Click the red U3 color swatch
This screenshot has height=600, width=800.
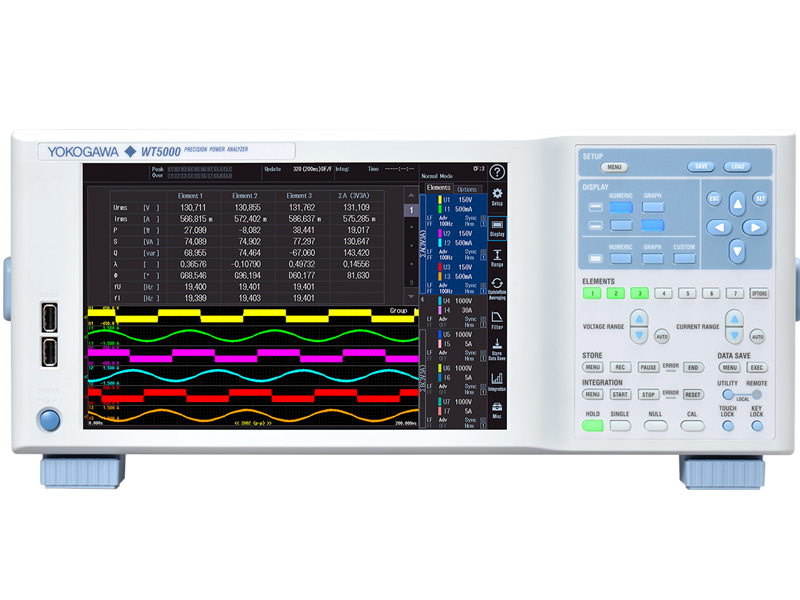point(440,267)
